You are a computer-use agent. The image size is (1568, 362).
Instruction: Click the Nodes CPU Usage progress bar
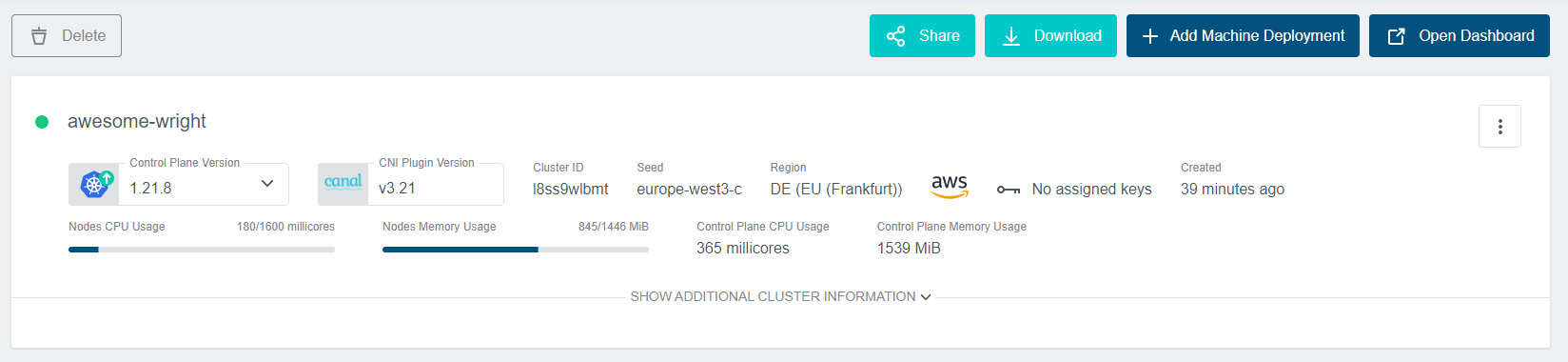coord(202,250)
